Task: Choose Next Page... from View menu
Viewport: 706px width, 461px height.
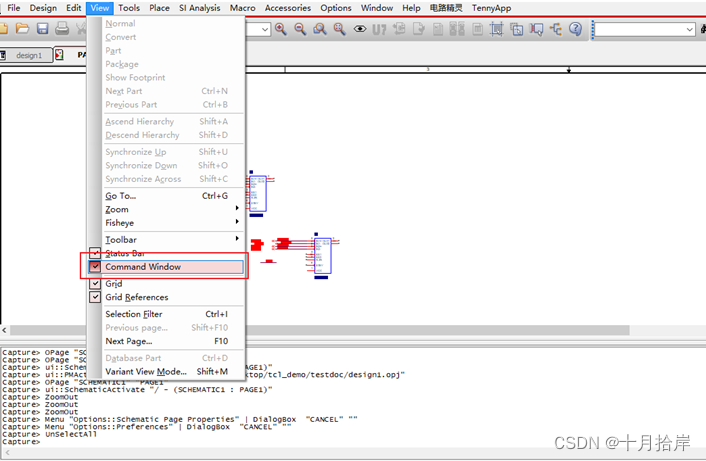Action: pos(173,341)
